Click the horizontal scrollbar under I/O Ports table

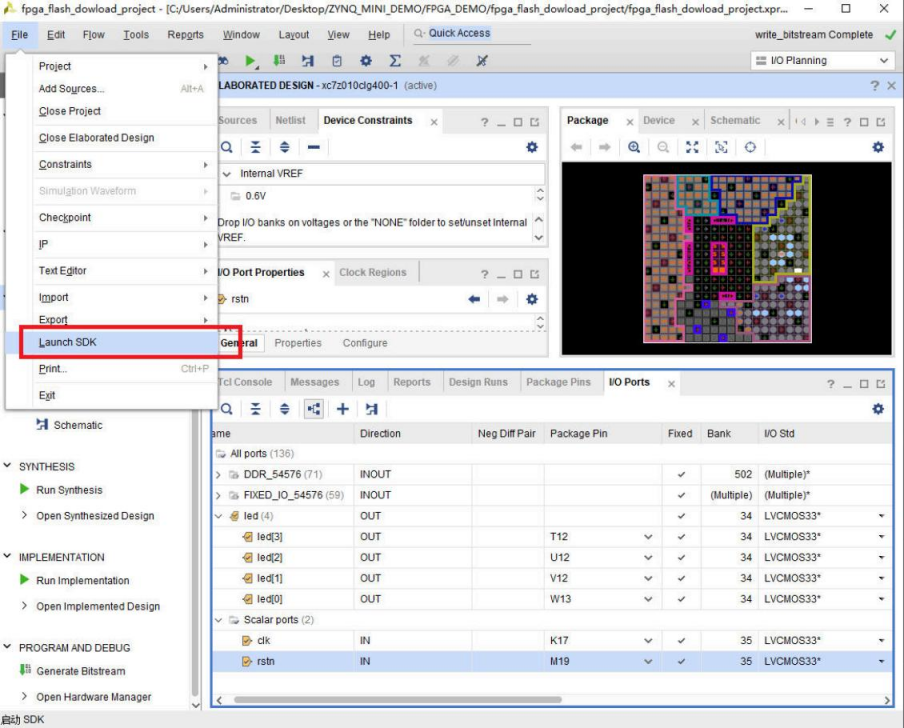pyautogui.click(x=550, y=700)
